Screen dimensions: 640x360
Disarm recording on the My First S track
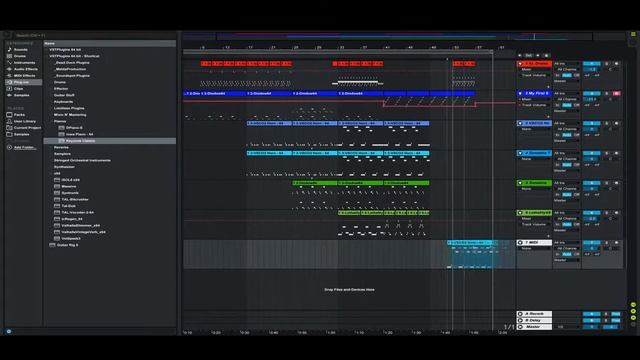[x=616, y=93]
